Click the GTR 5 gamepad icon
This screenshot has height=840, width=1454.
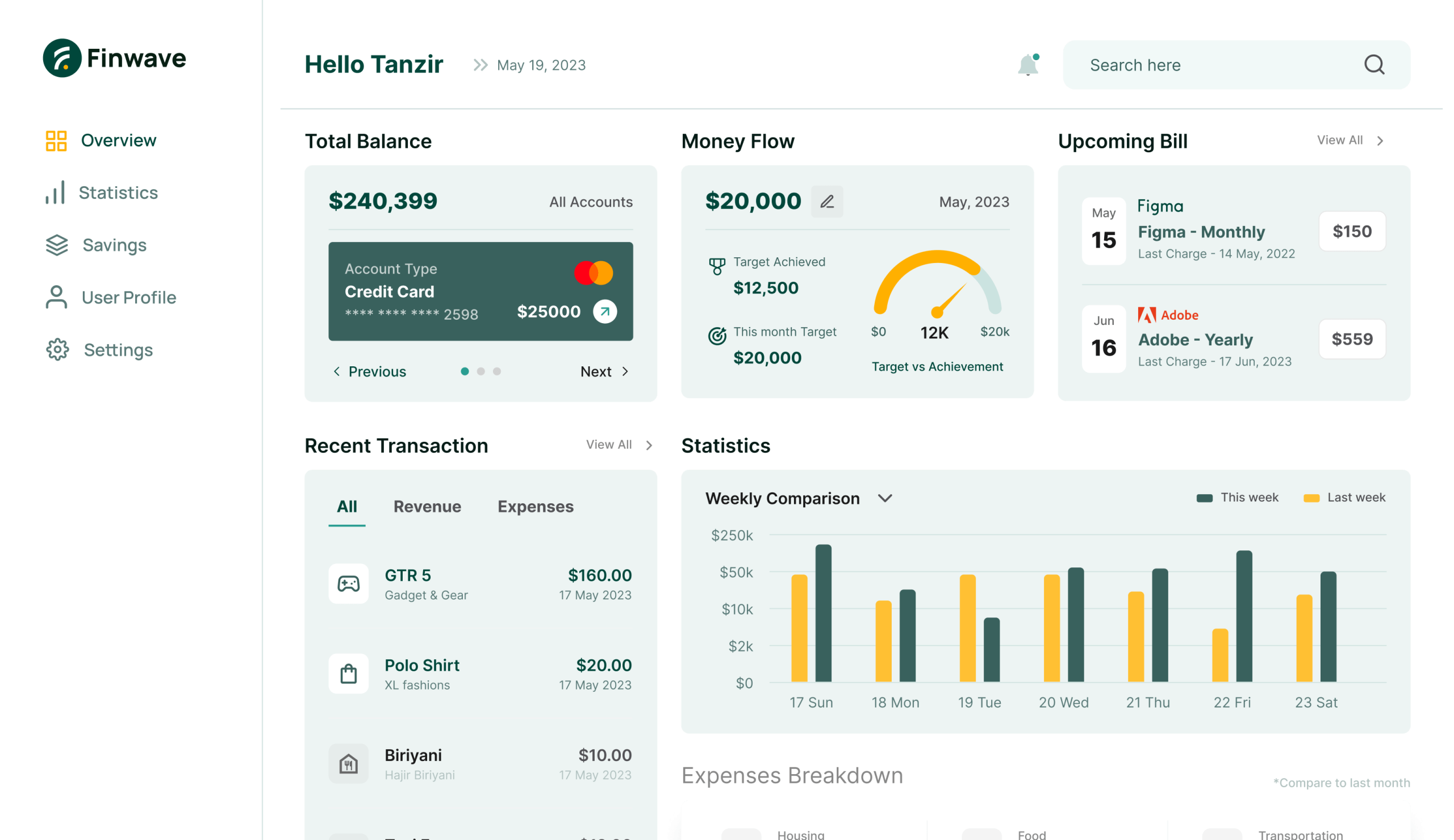348,584
